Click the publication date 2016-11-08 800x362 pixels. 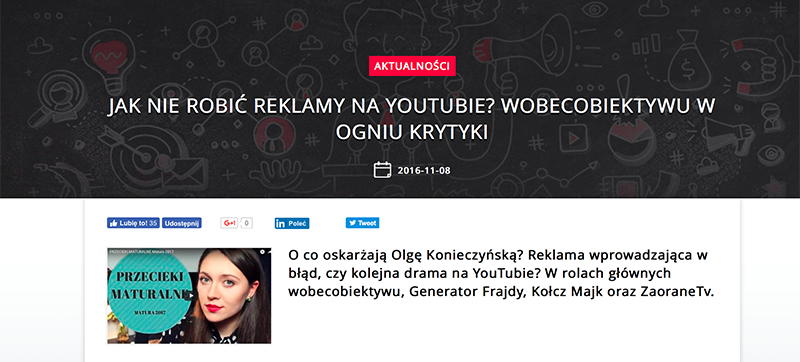tap(424, 170)
